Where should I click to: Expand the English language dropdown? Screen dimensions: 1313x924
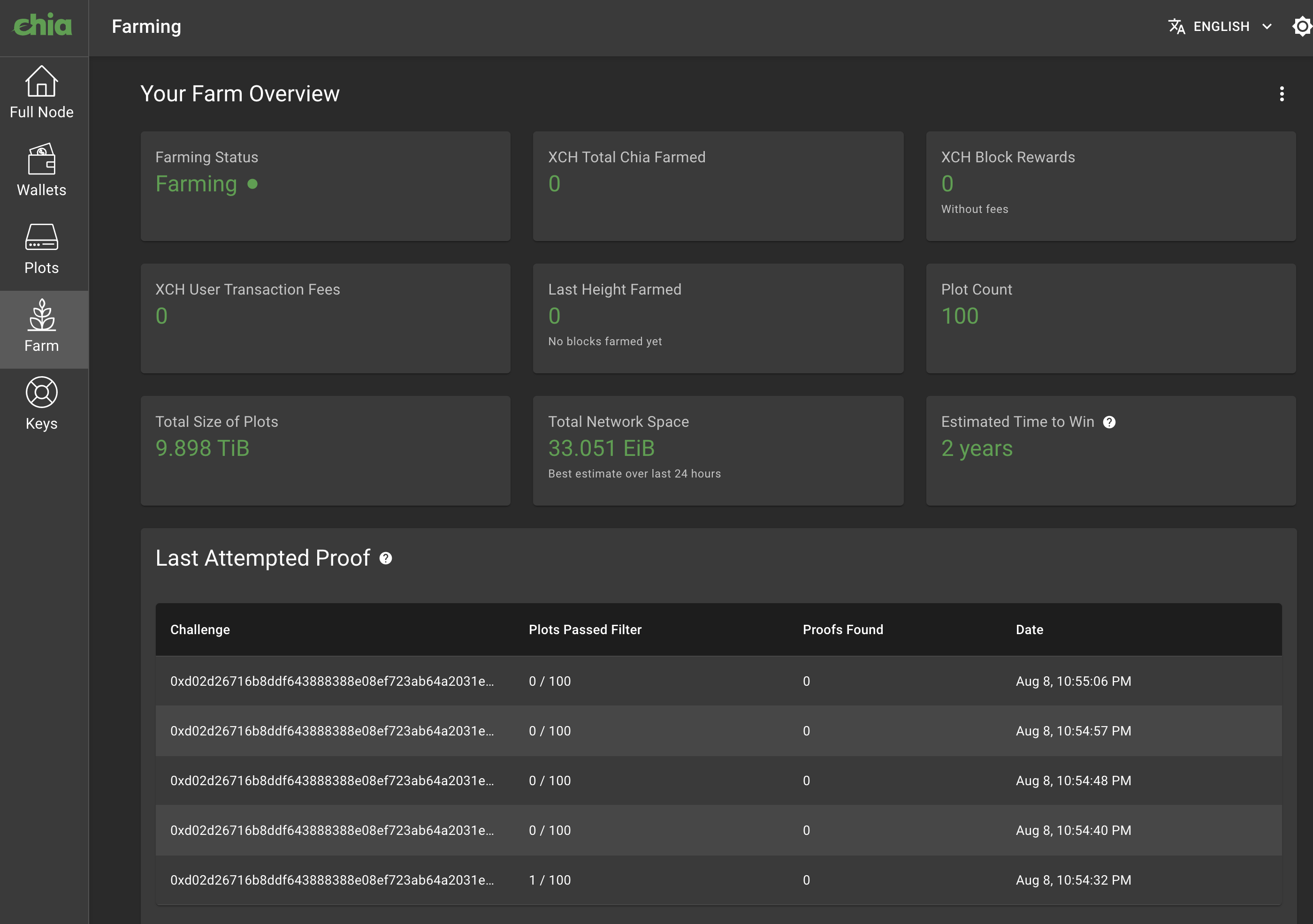click(x=1221, y=26)
